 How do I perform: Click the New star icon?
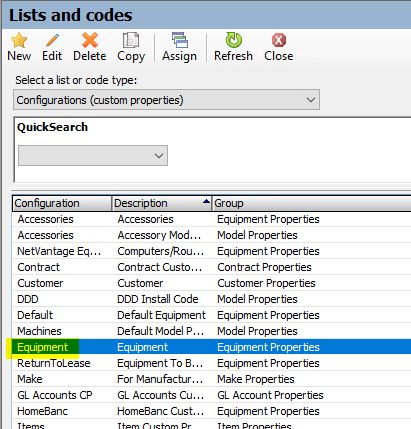19,40
